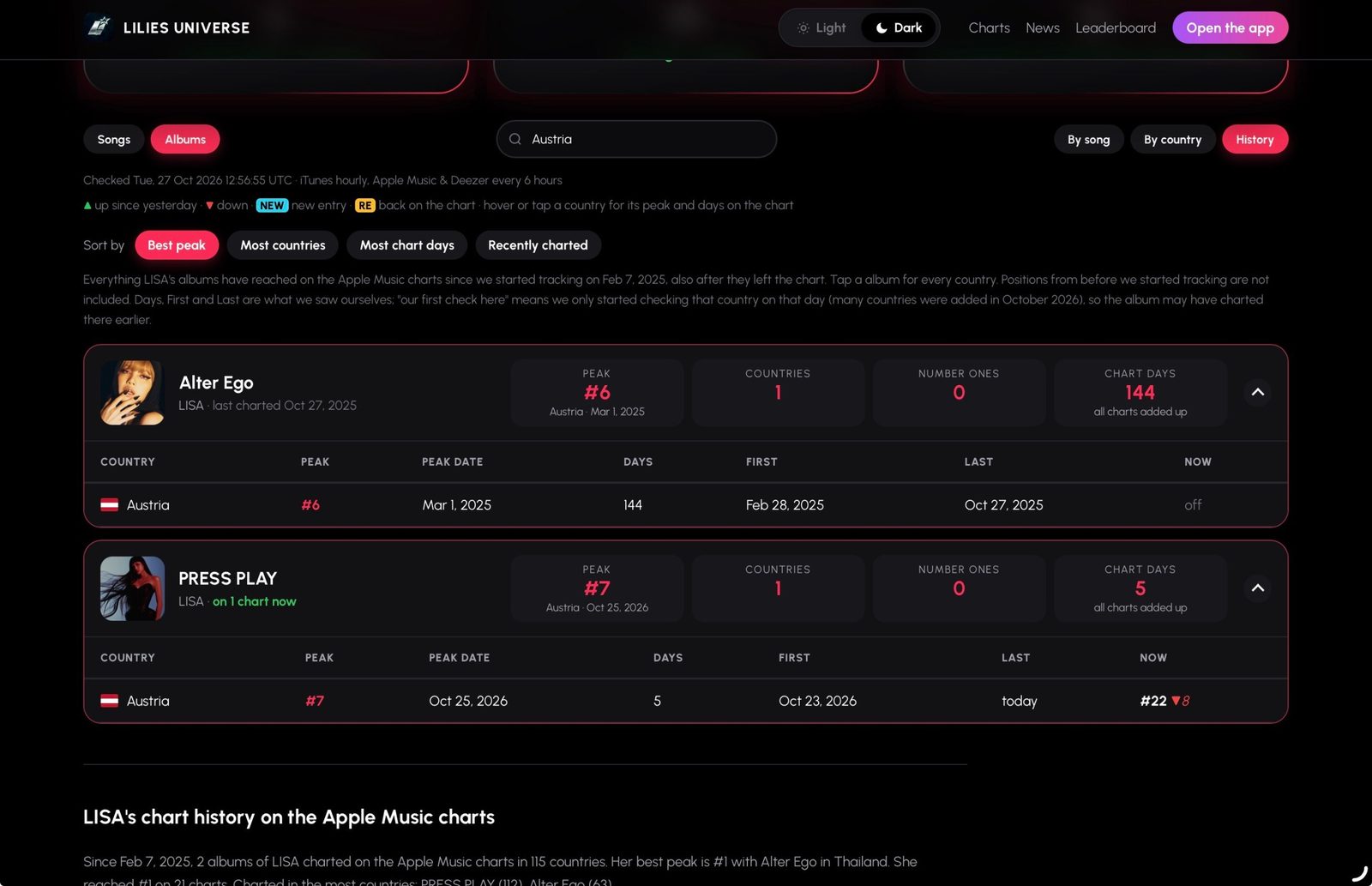
Task: Switch to By song view
Action: tap(1089, 139)
